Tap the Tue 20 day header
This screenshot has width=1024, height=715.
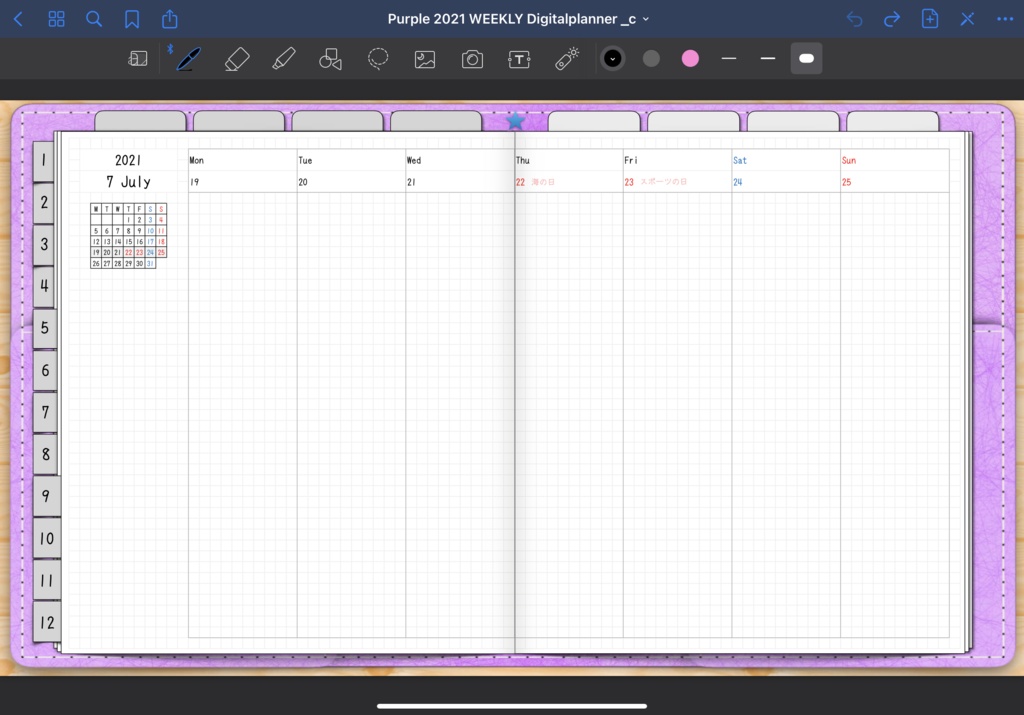pos(351,171)
